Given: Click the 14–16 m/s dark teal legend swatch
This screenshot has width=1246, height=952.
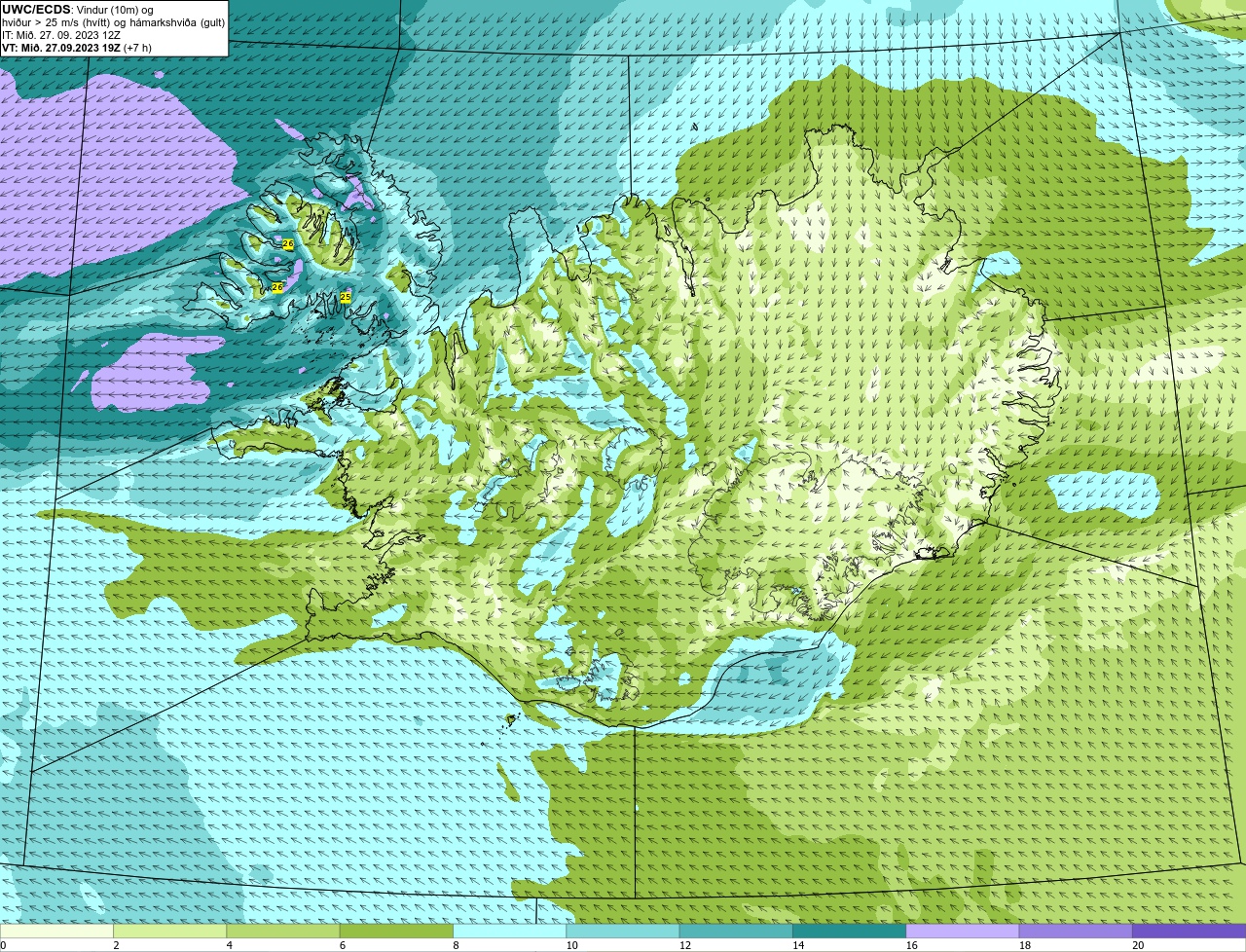Looking at the screenshot, I should tap(850, 931).
